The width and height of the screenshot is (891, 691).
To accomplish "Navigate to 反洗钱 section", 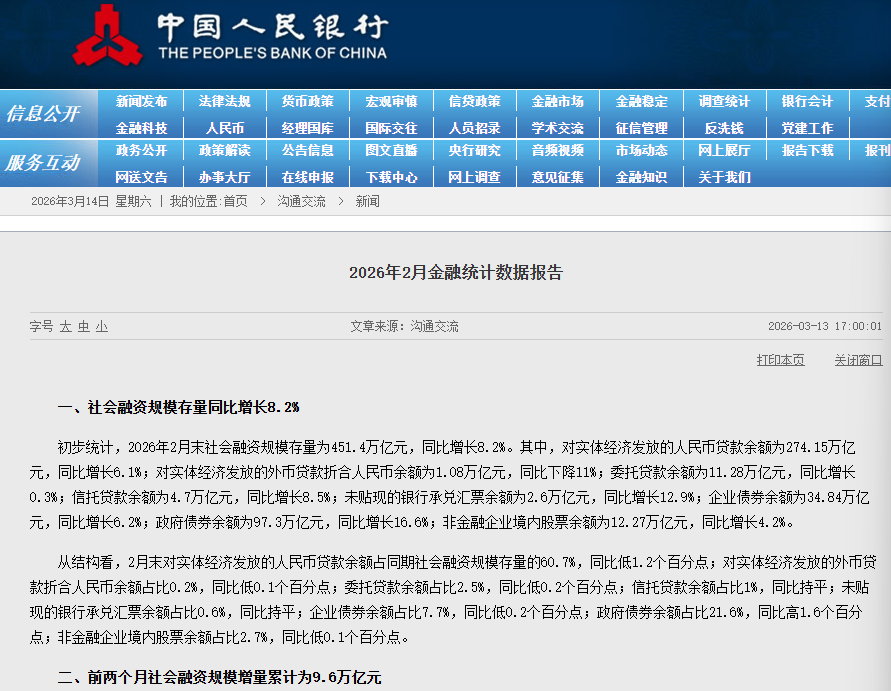I will click(x=724, y=128).
